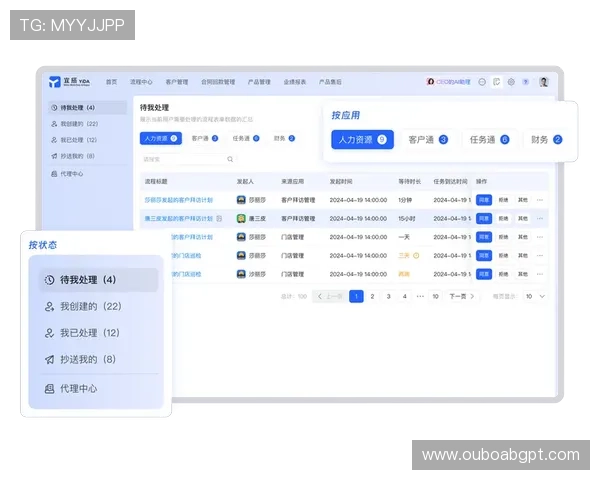Click the 流程标题 column header
This screenshot has width=600, height=480.
tap(156, 181)
